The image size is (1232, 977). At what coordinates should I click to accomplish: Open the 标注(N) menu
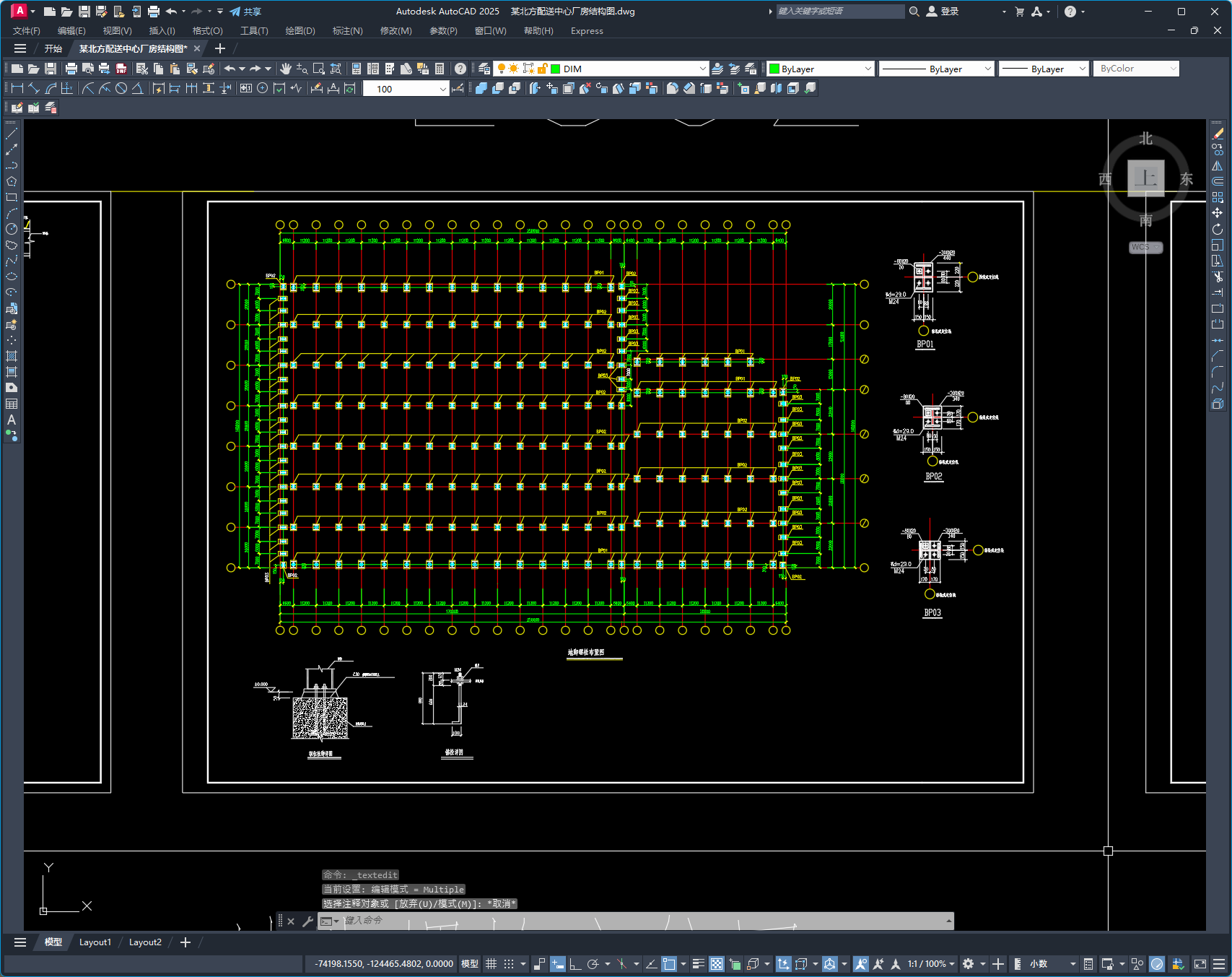tap(347, 31)
